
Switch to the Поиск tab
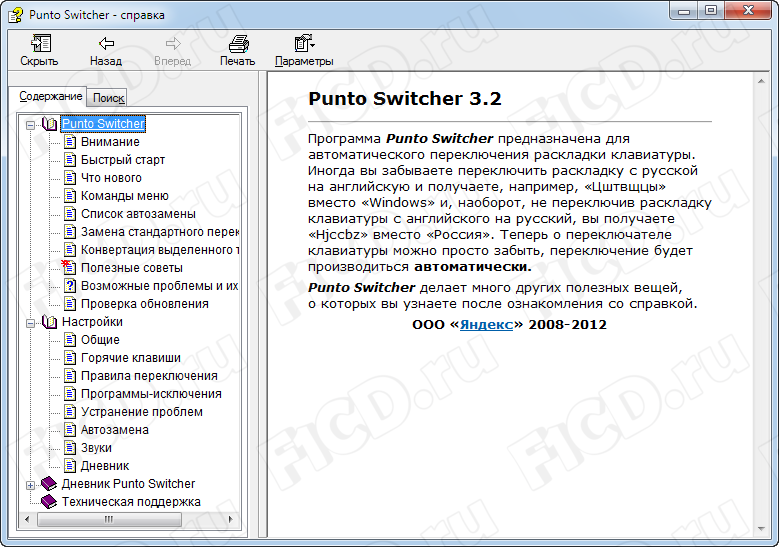click(x=108, y=98)
